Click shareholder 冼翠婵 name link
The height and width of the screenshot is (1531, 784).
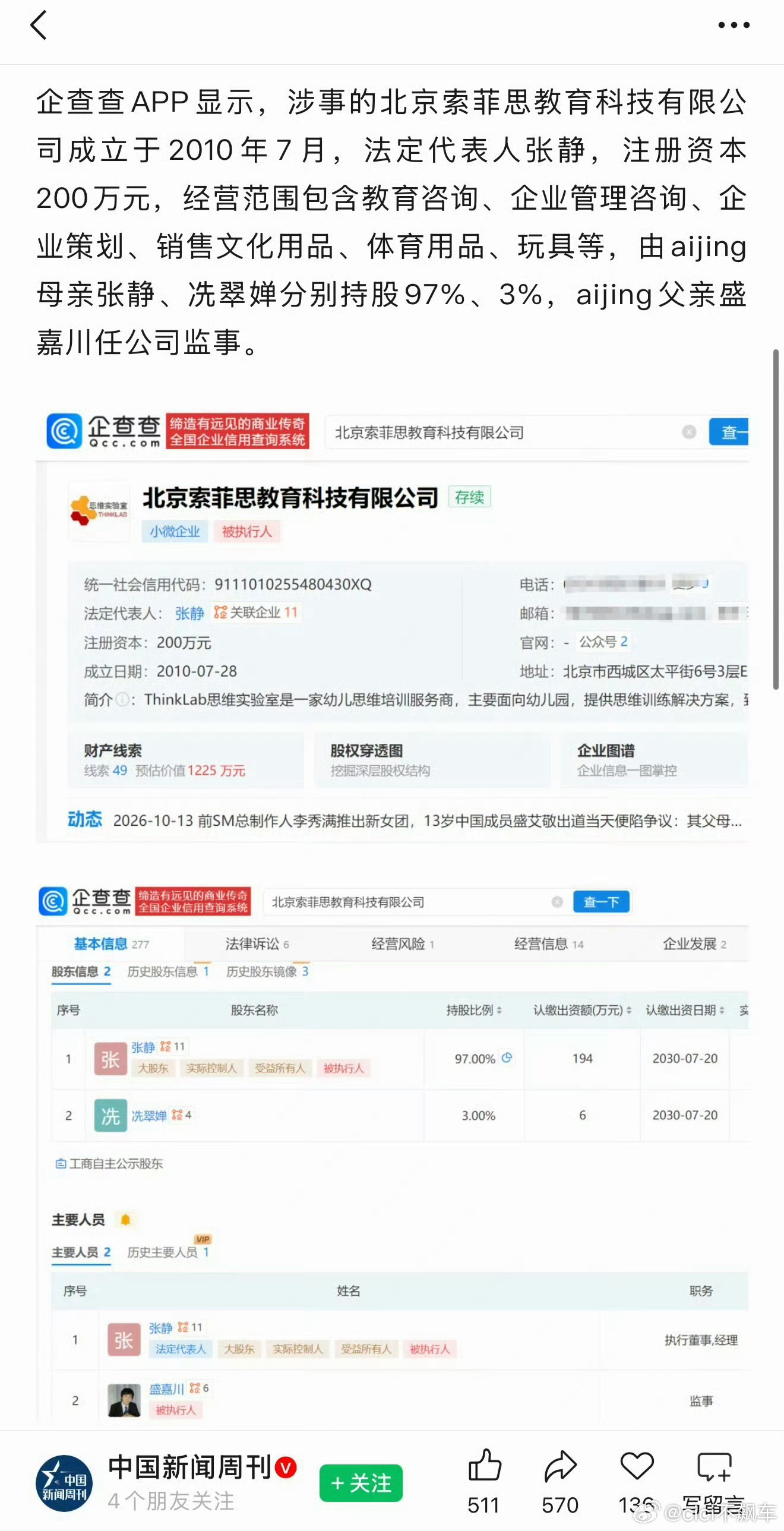[148, 1116]
